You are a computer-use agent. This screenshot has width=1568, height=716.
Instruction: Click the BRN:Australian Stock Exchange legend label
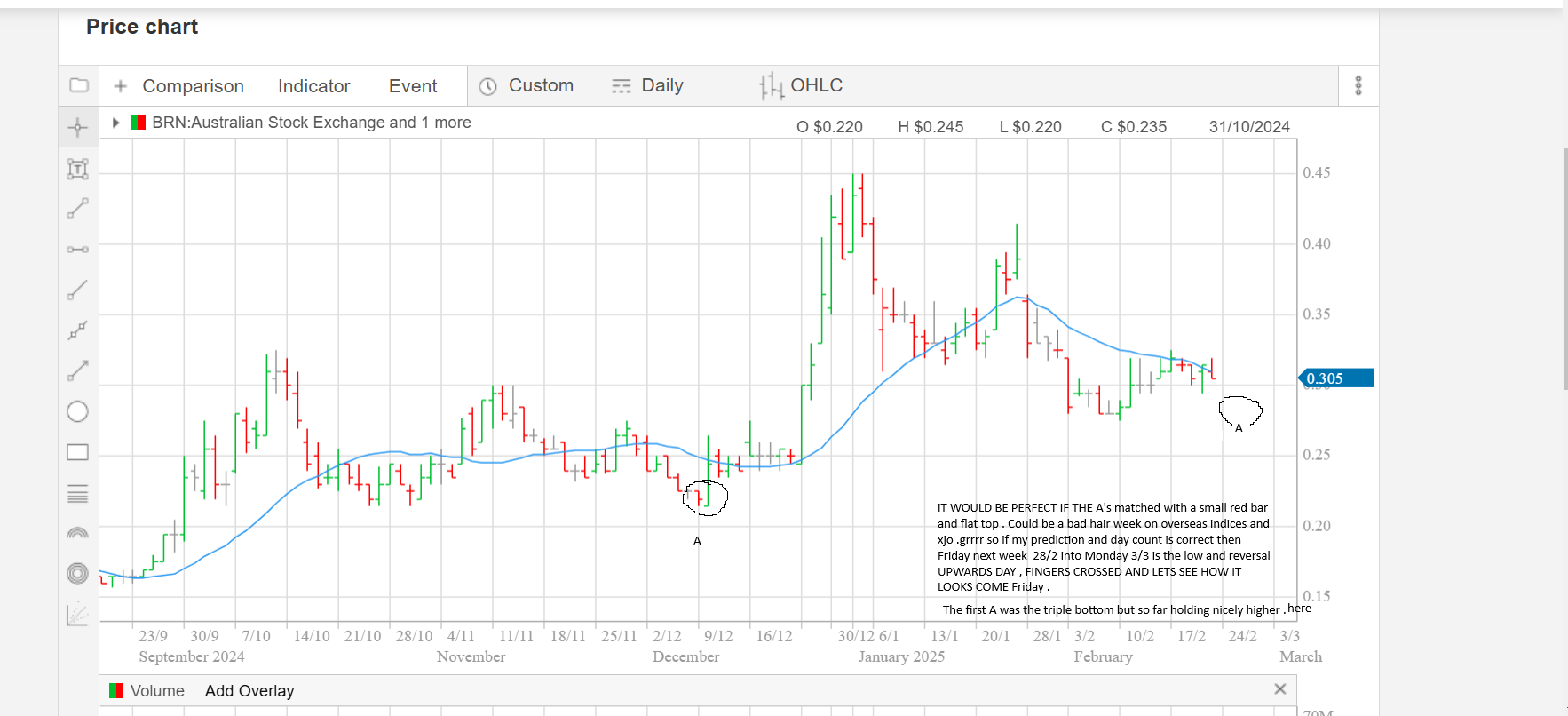[x=312, y=123]
